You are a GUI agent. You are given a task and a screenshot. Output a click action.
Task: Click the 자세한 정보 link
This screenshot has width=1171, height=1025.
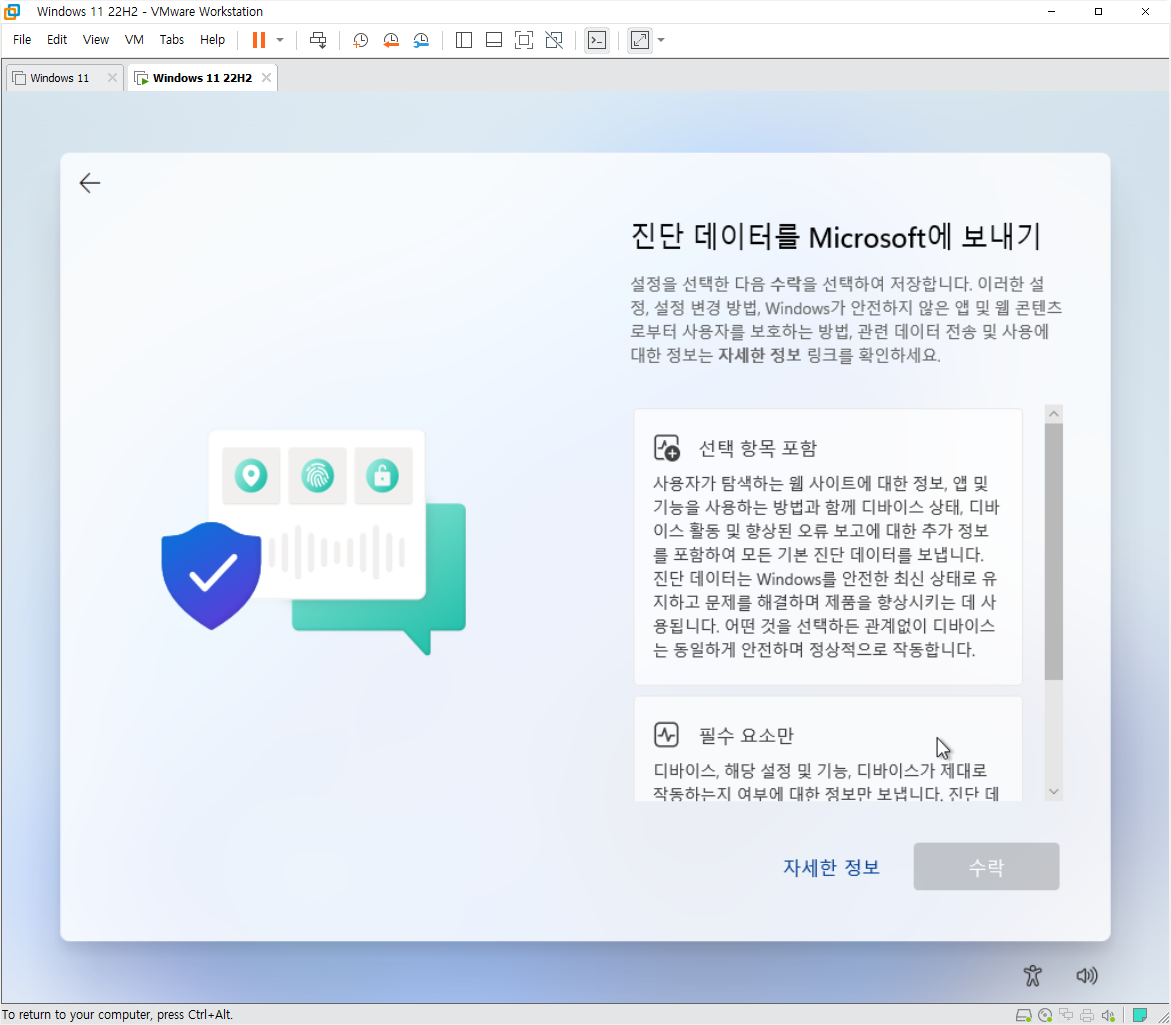[831, 867]
